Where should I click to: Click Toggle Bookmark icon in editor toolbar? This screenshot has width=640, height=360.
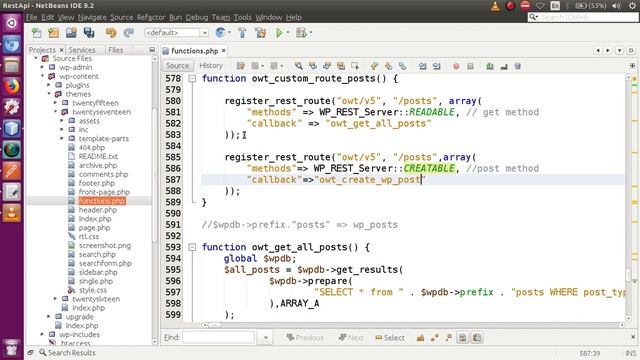click(402, 66)
